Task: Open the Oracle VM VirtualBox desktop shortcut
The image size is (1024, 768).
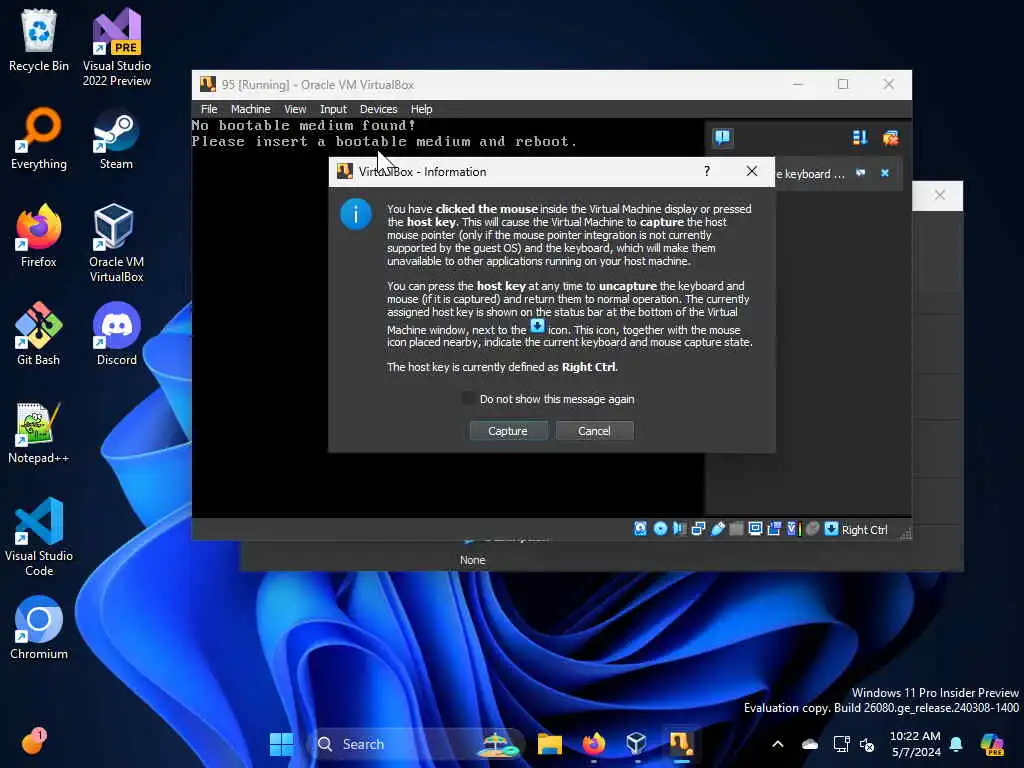Action: click(x=116, y=243)
